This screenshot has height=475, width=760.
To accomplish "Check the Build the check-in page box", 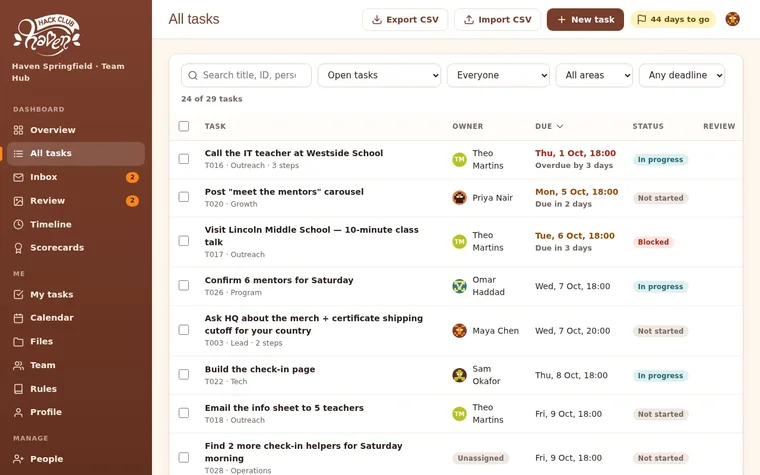I will point(184,375).
